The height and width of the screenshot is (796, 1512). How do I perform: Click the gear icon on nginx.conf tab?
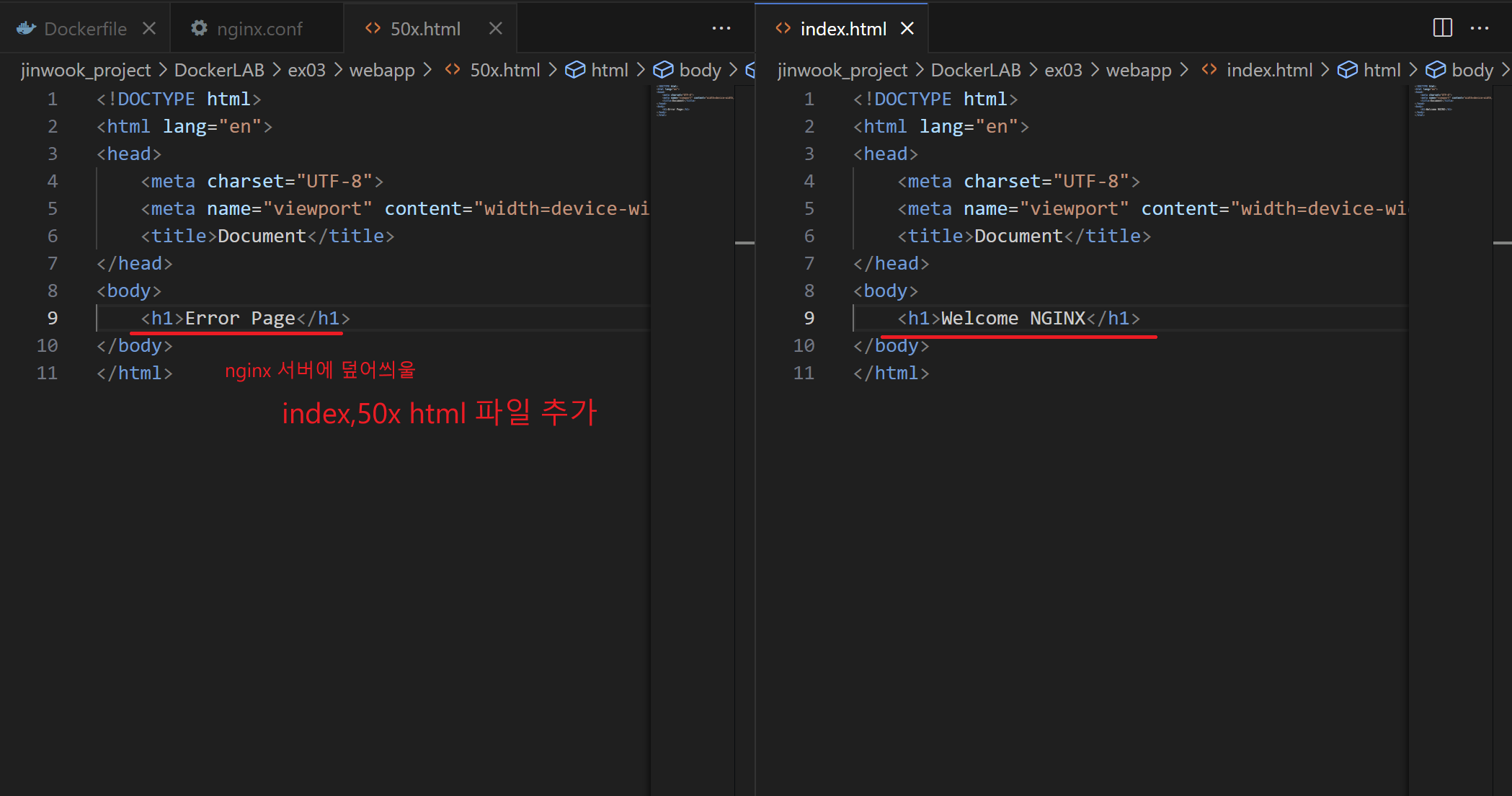tap(199, 28)
